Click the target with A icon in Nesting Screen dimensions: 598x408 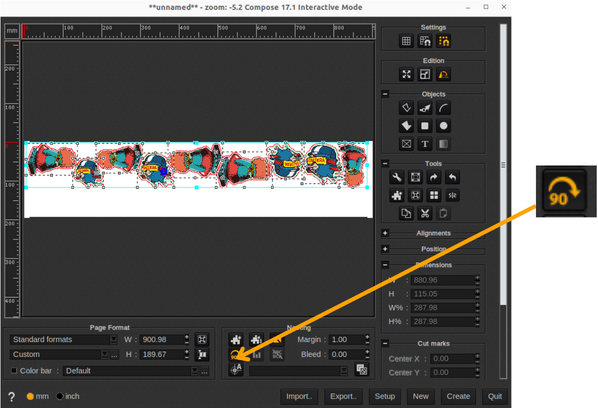[236, 369]
